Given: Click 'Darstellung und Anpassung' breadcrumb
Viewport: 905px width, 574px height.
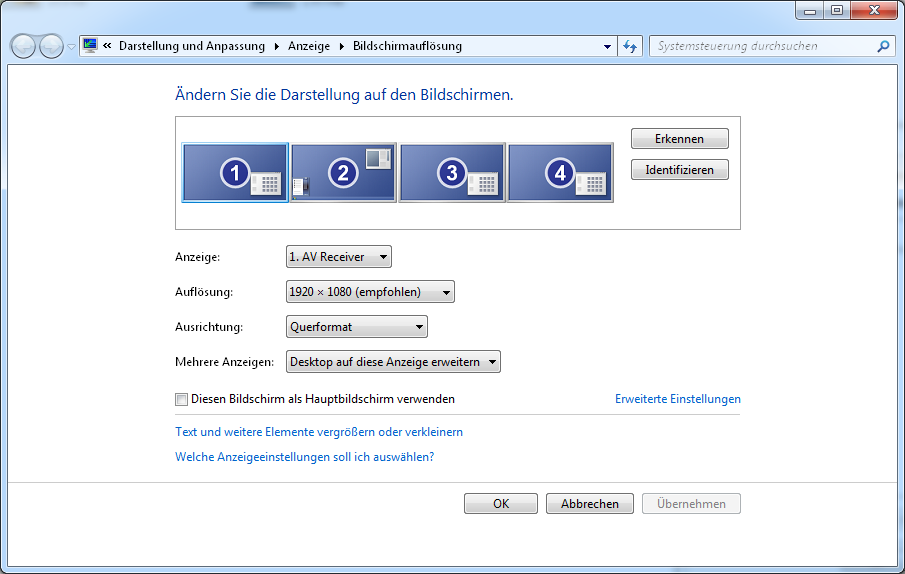Looking at the screenshot, I should [192, 46].
